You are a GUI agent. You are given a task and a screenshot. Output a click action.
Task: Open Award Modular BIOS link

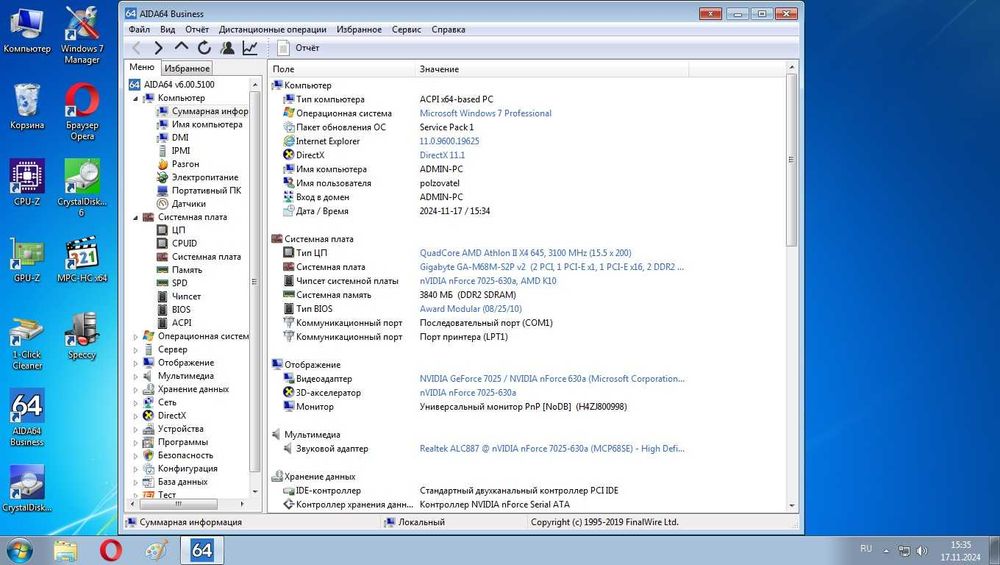click(x=471, y=309)
